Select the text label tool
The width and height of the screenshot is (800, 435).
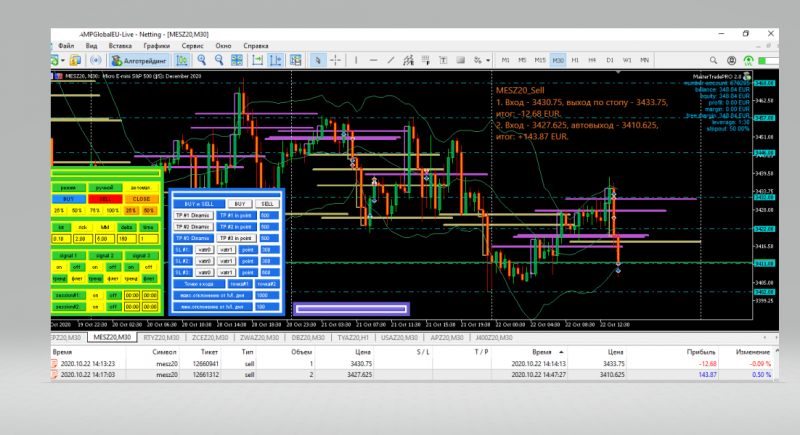pos(443,61)
